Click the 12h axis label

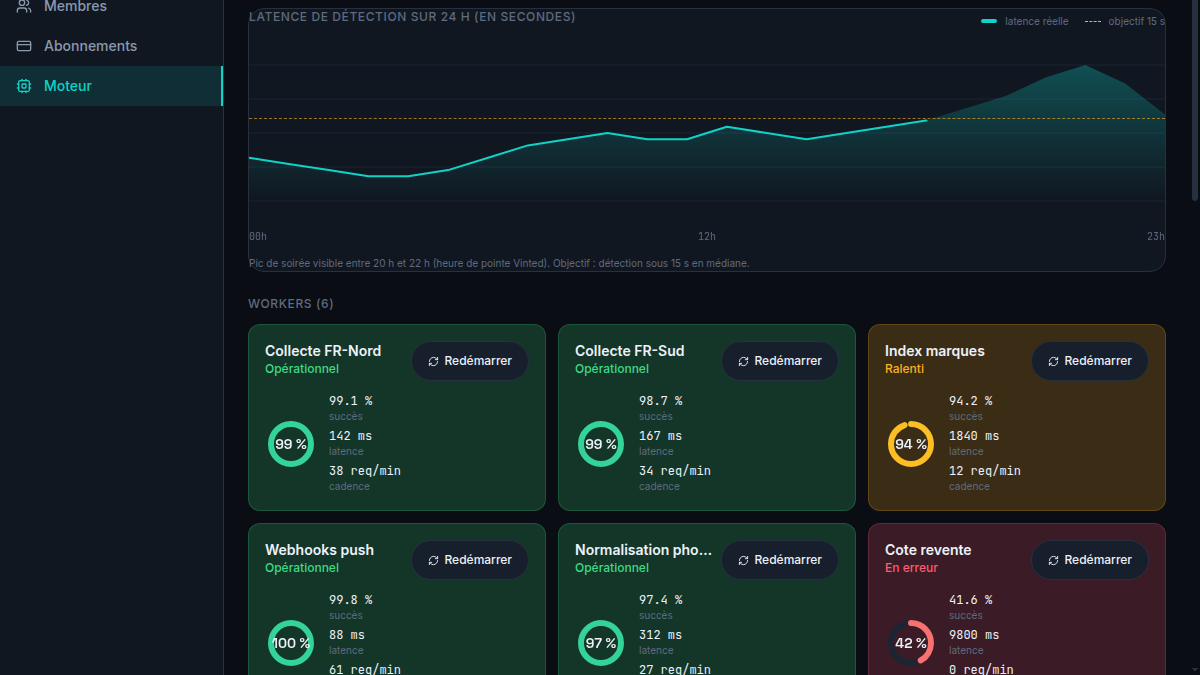pos(707,237)
